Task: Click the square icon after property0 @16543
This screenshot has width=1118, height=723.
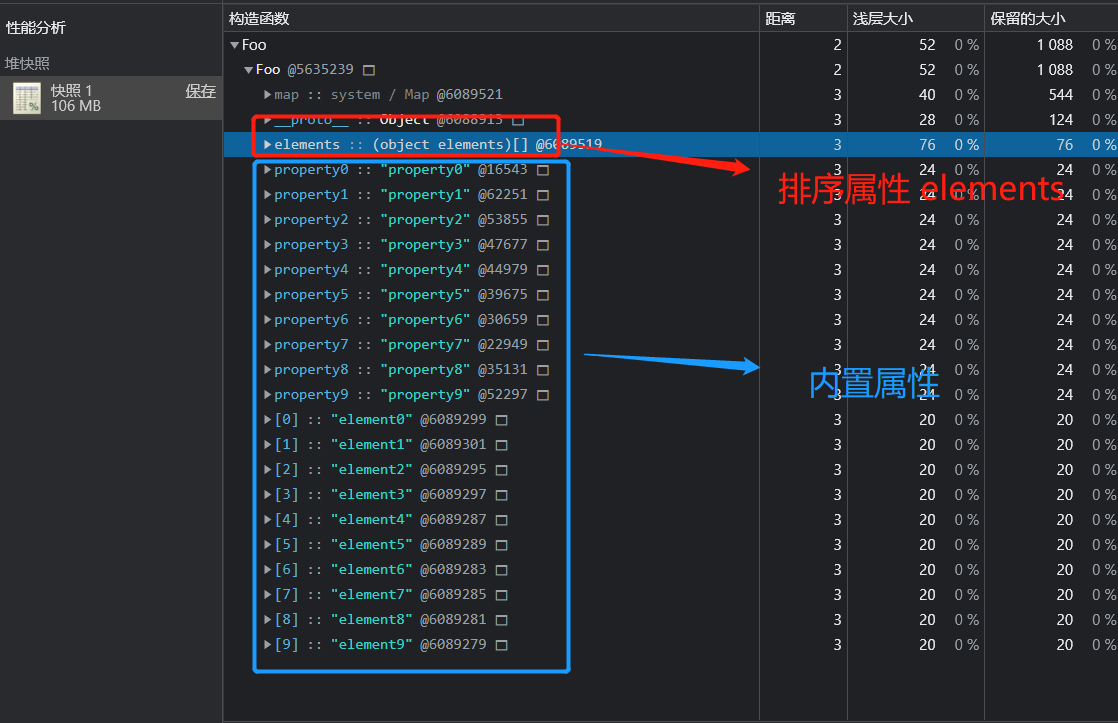Action: click(x=543, y=170)
